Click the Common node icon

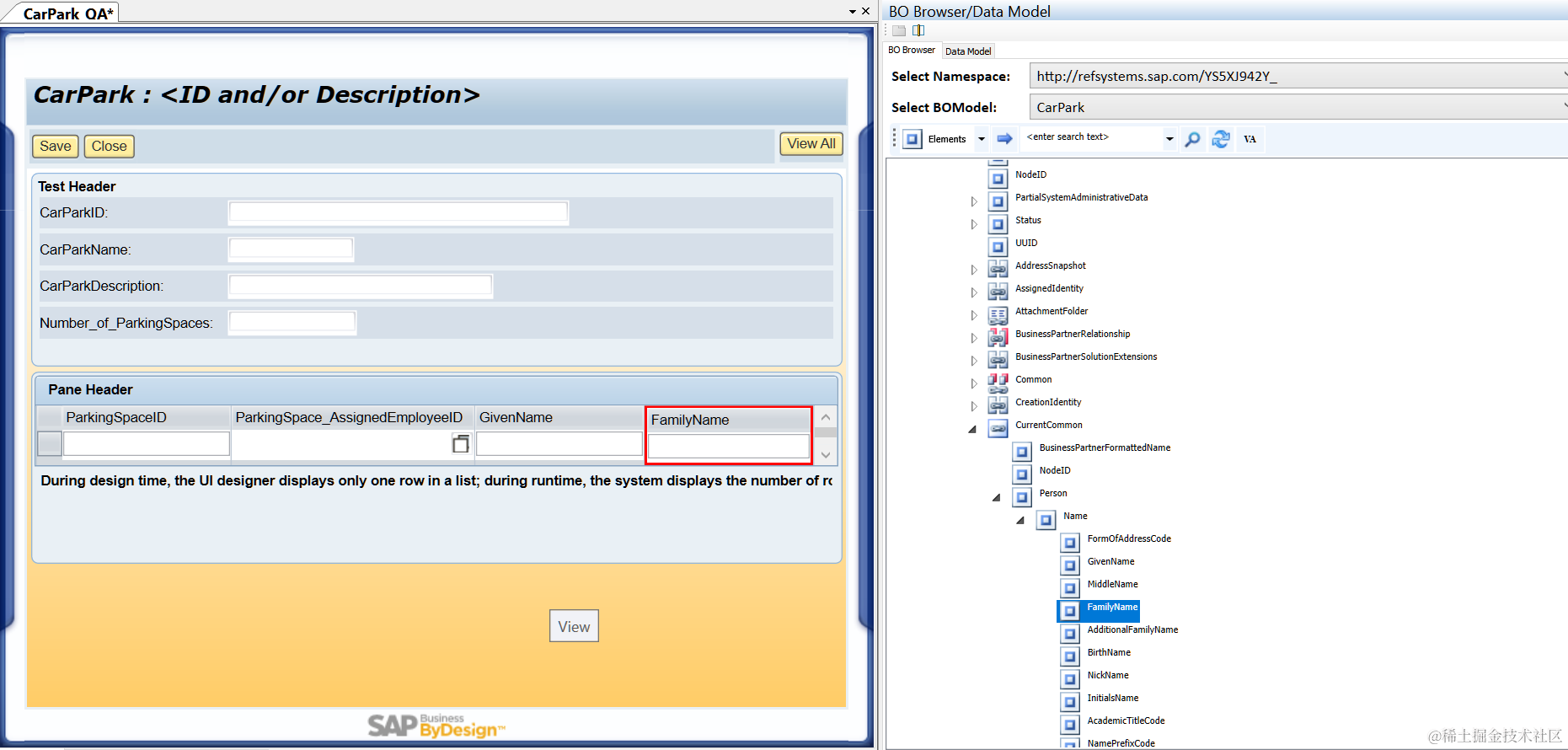point(998,383)
